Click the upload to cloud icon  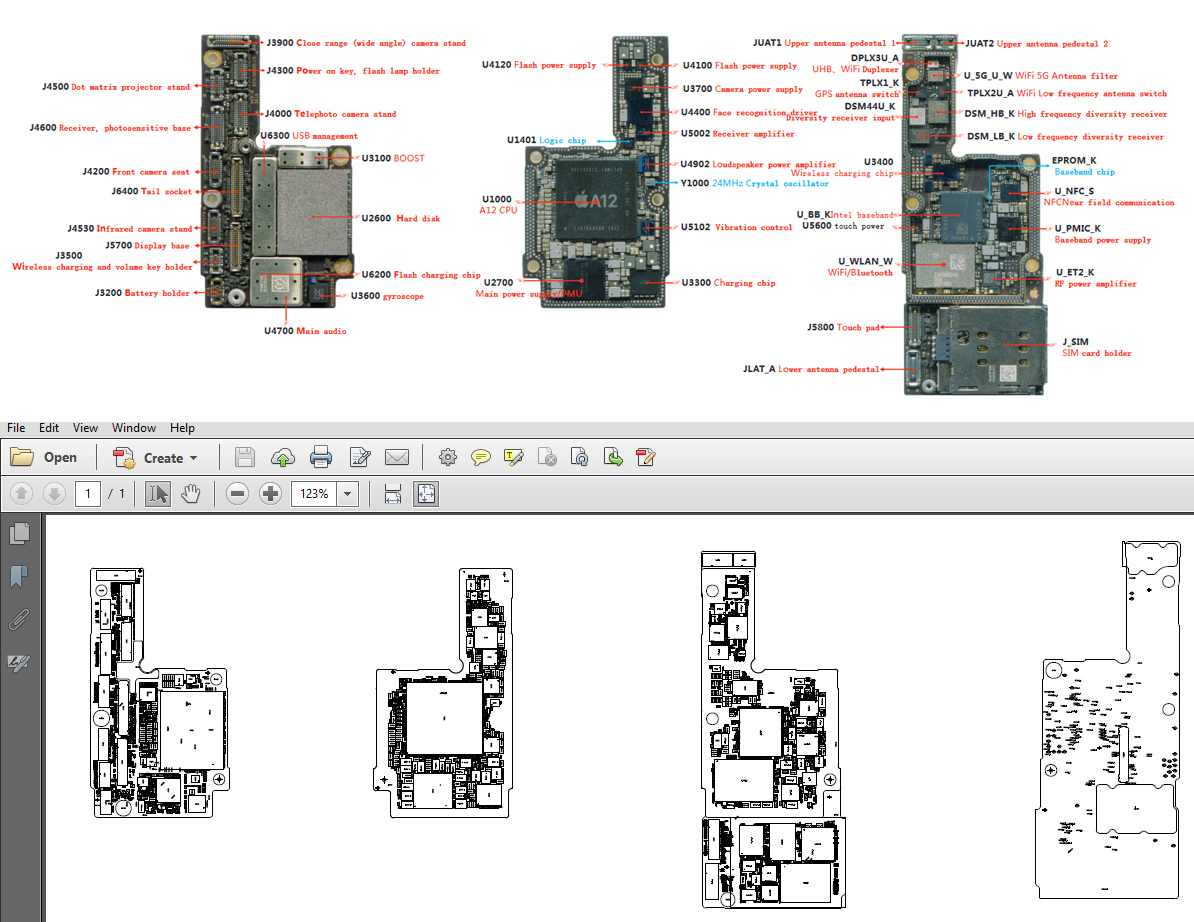point(283,458)
